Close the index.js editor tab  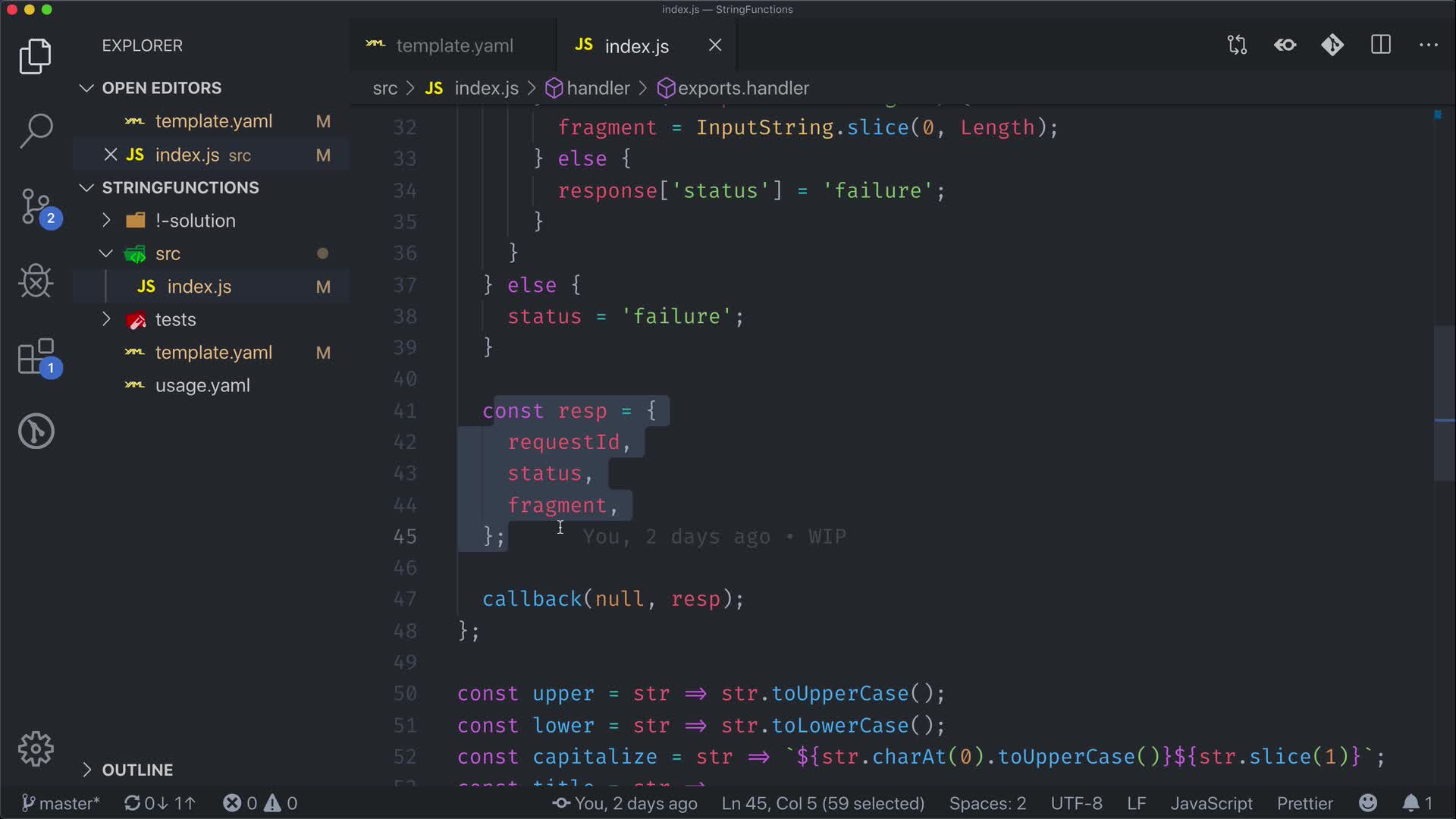point(714,45)
